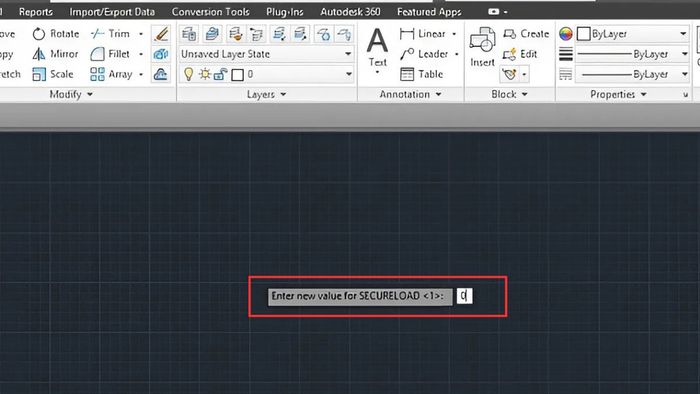700x394 pixels.
Task: Toggle layer 0 lock padlock icon
Action: pyautogui.click(x=221, y=74)
